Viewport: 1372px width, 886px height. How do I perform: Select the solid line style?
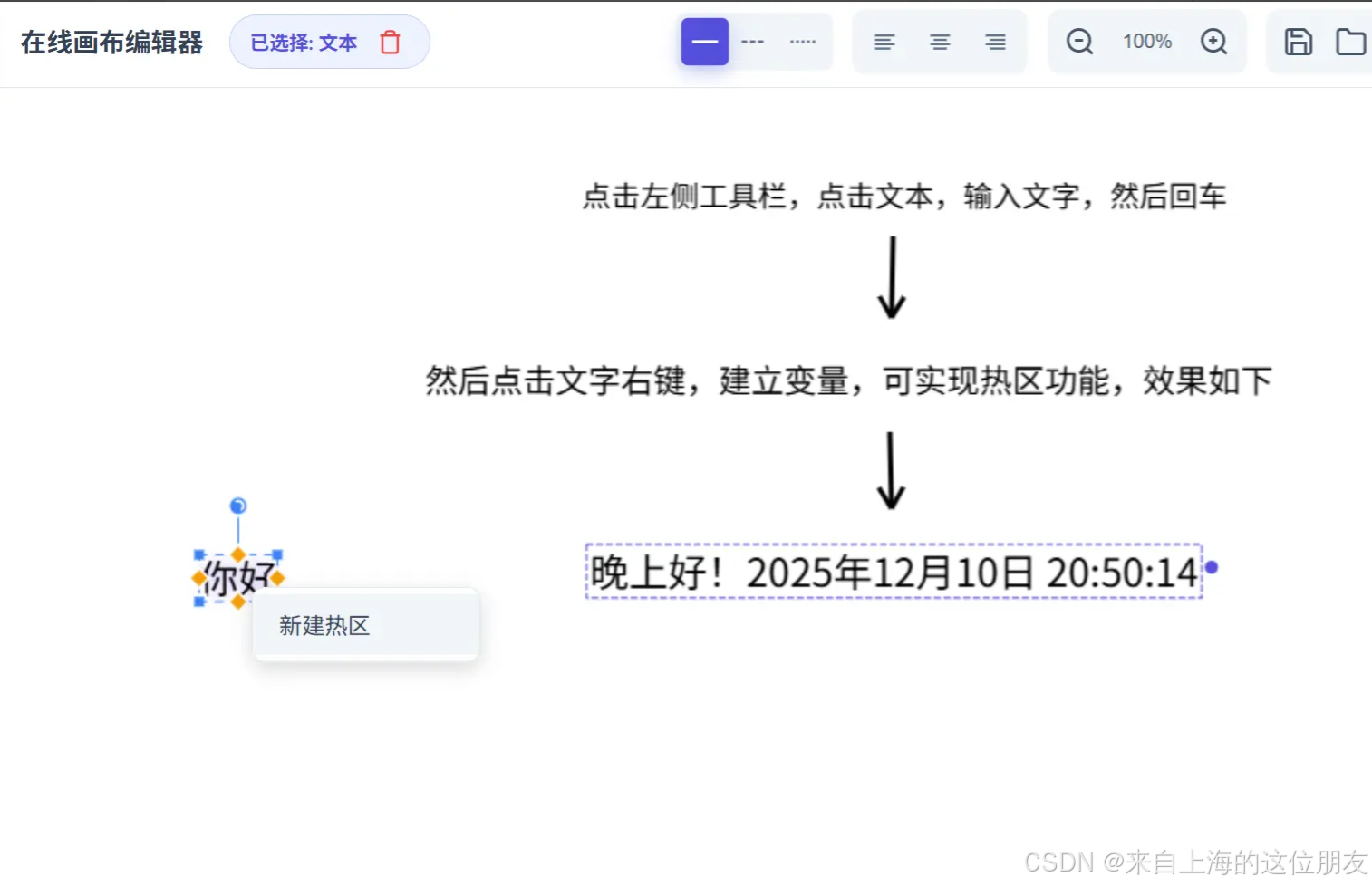point(704,42)
